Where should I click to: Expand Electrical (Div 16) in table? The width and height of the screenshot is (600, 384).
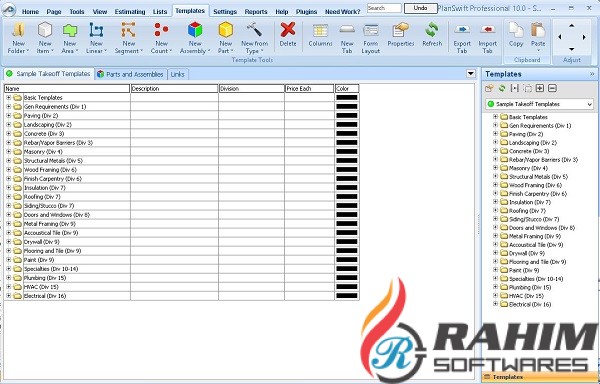point(8,296)
